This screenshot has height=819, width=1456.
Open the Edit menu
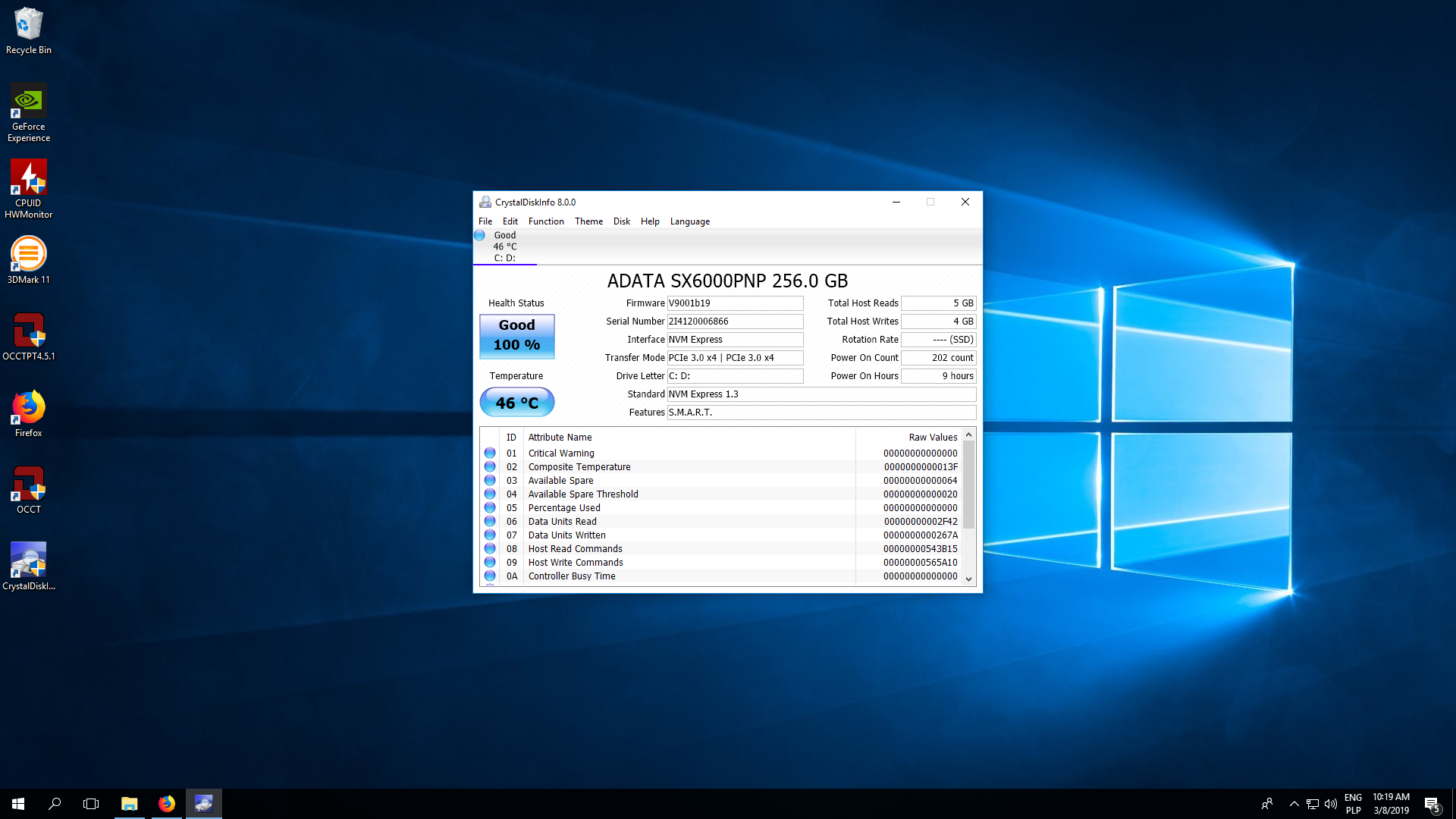(x=510, y=221)
